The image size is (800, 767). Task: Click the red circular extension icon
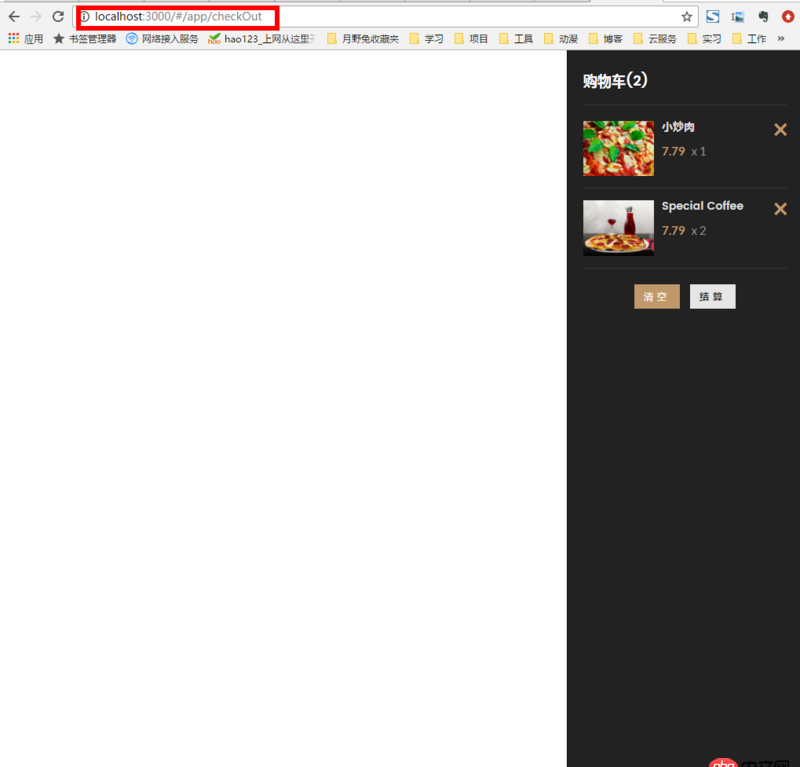788,17
